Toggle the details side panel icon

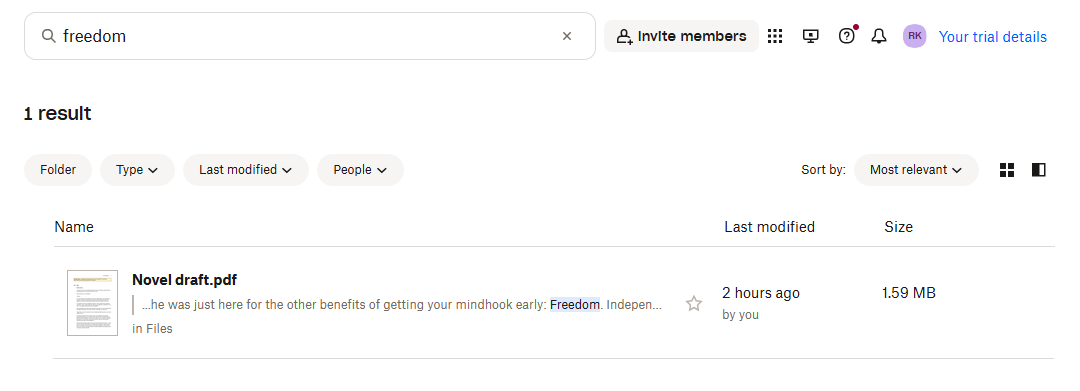(x=1039, y=170)
